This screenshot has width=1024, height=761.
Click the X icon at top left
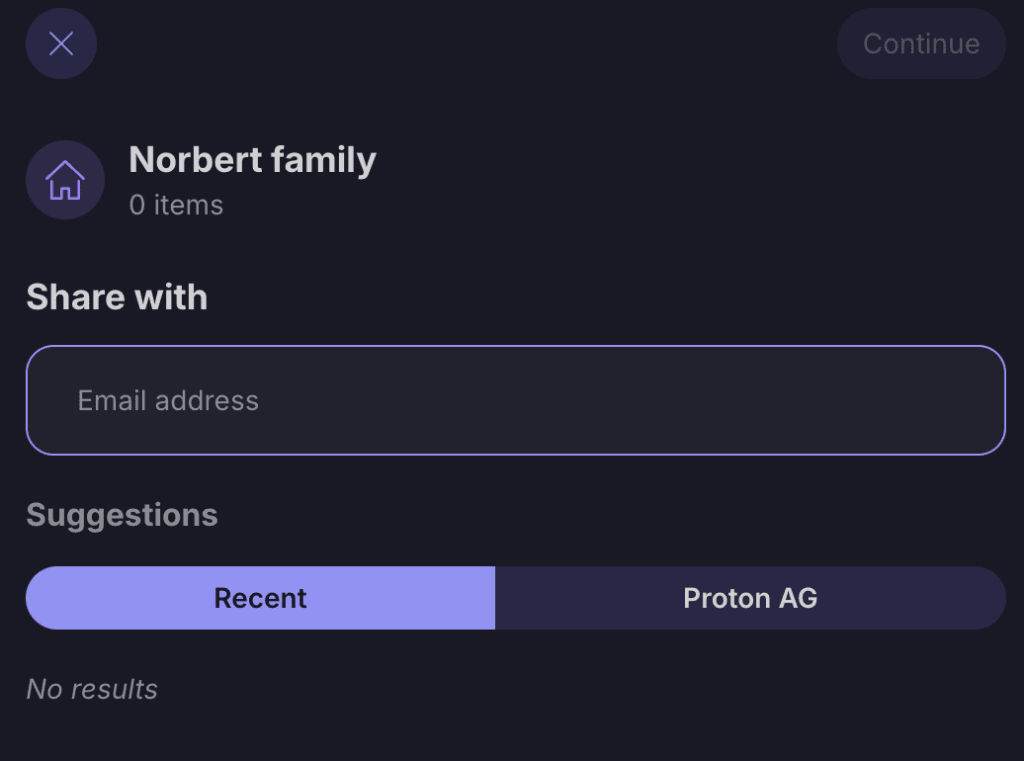point(61,44)
